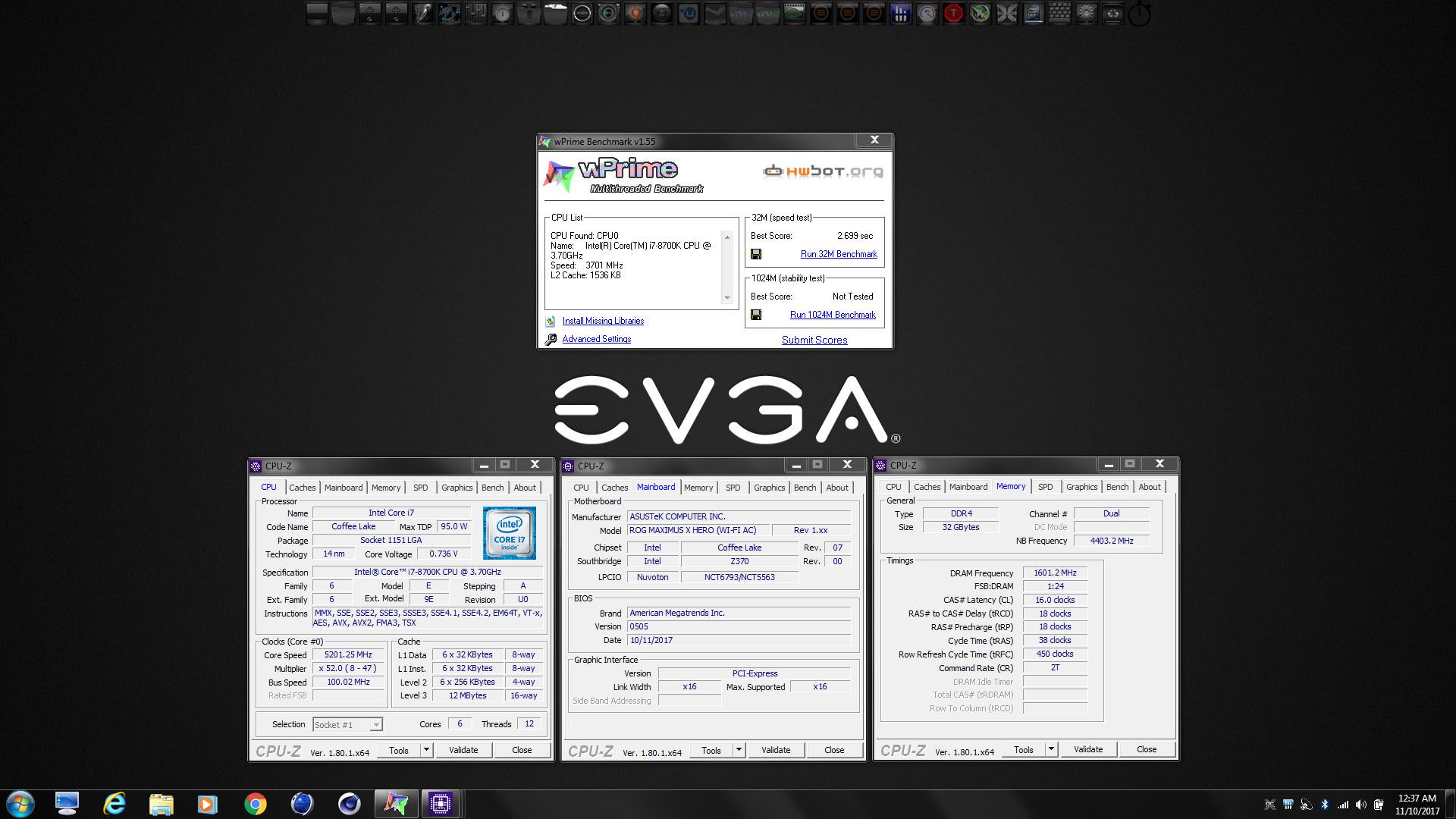Click Validate button in CPU-Z memory window
The width and height of the screenshot is (1456, 819).
click(x=1088, y=749)
